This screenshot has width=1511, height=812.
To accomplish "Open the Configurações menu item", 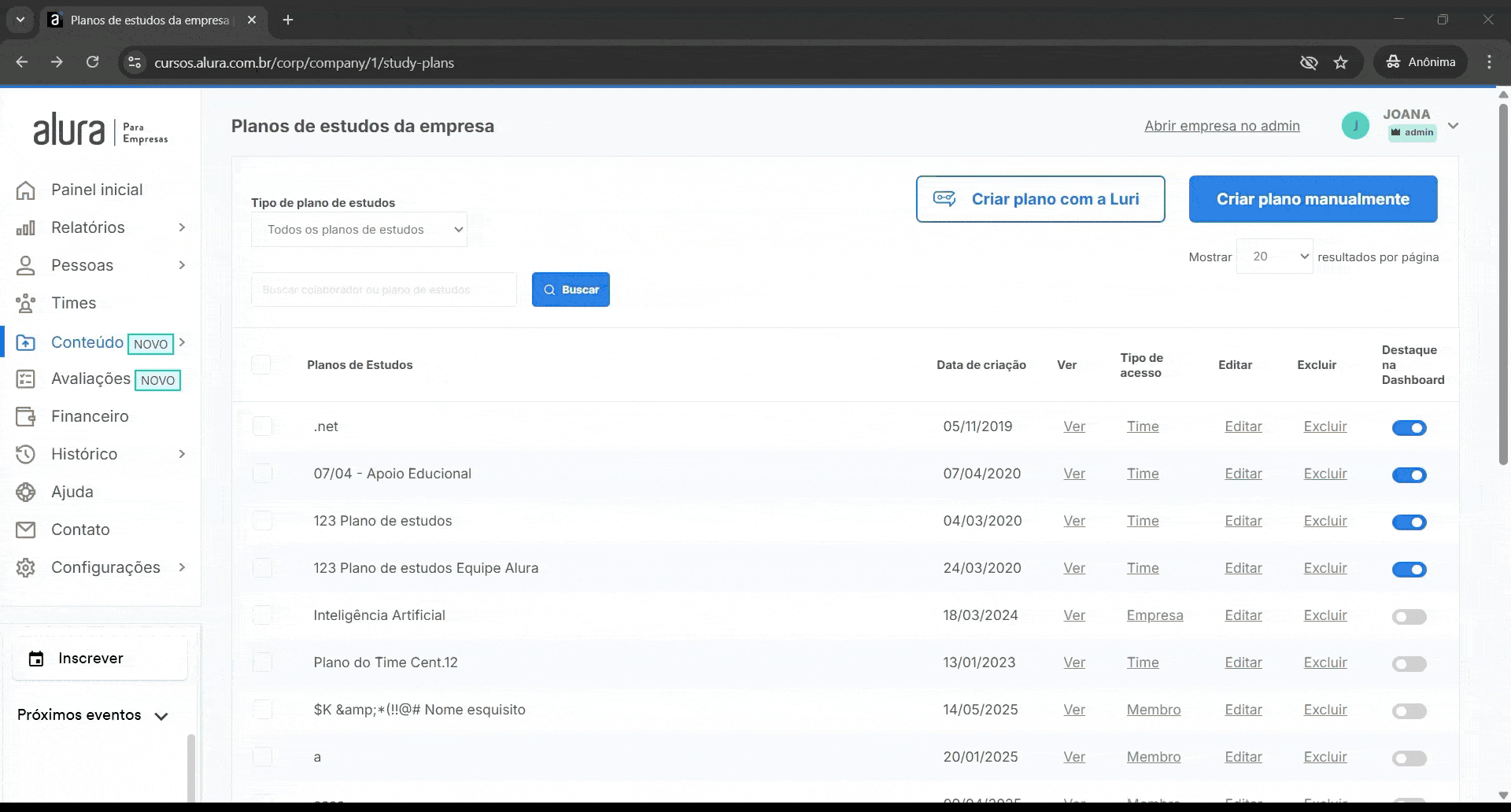I will (105, 568).
